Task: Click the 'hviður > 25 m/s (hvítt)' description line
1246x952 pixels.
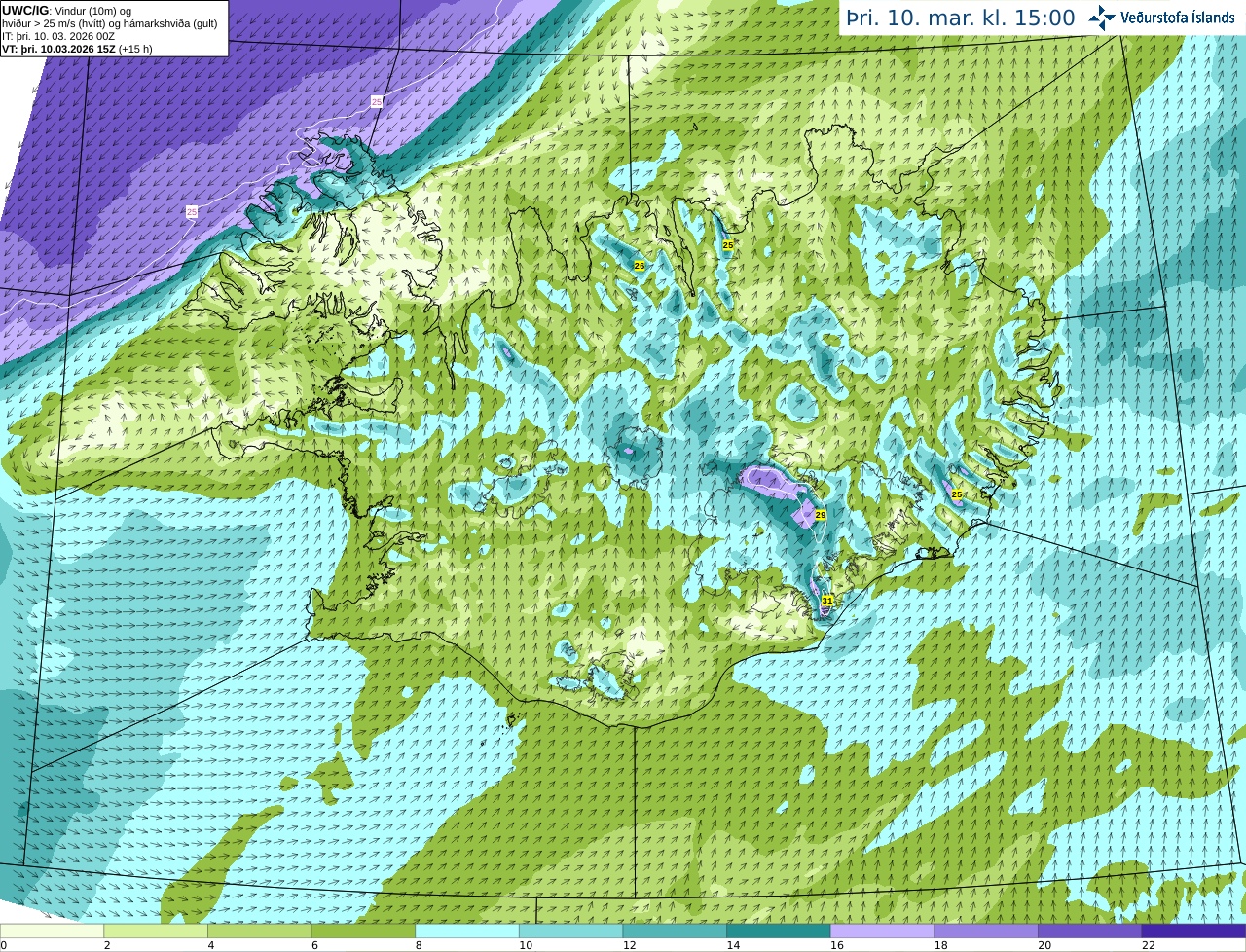Action: [110, 23]
